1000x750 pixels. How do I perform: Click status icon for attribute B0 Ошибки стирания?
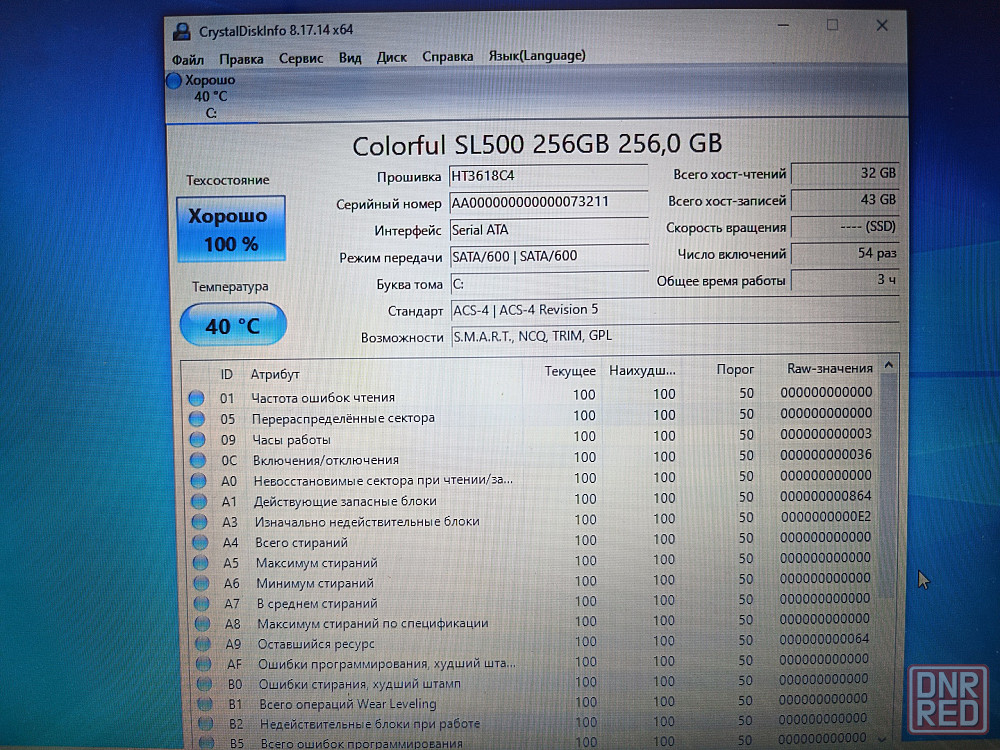(x=204, y=684)
